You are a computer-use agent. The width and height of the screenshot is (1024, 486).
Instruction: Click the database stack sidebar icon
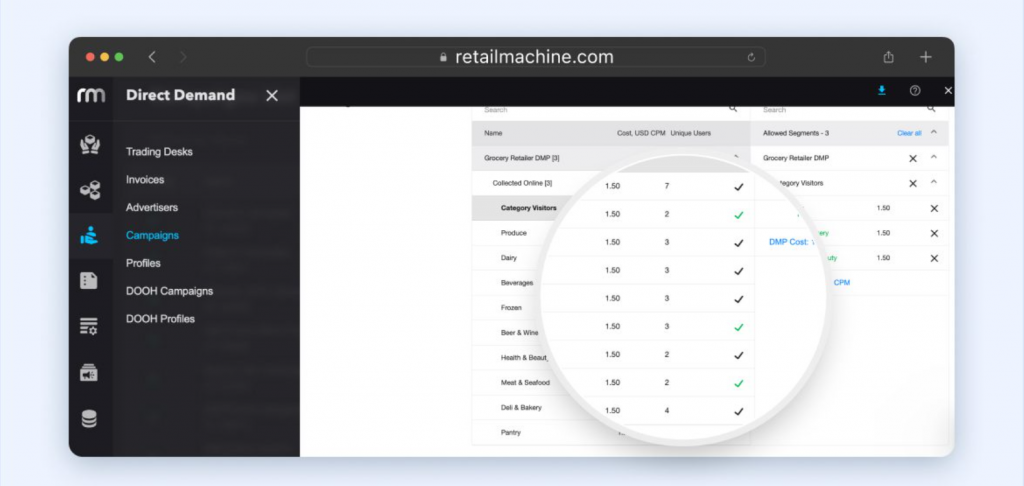point(90,419)
